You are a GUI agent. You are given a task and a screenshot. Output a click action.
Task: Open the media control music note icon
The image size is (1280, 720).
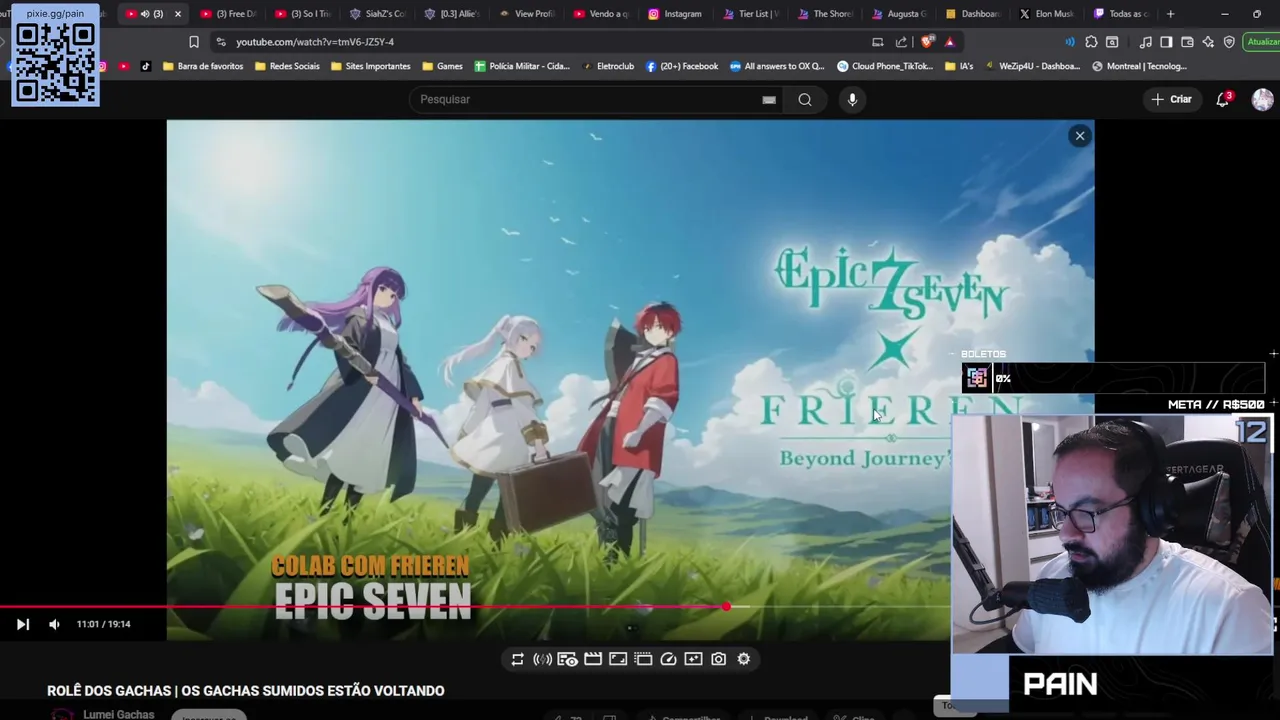click(1146, 42)
